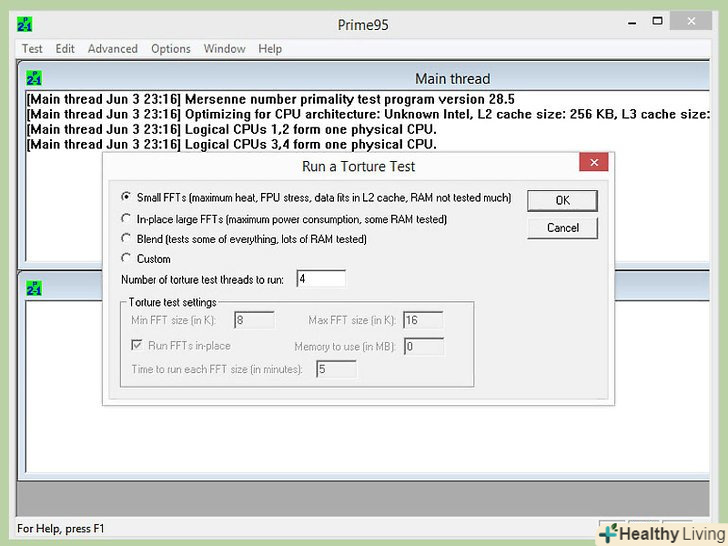The height and width of the screenshot is (546, 728).
Task: Click 'Logical CPUs 1,2 form one physical' line
Action: pyautogui.click(x=231, y=130)
